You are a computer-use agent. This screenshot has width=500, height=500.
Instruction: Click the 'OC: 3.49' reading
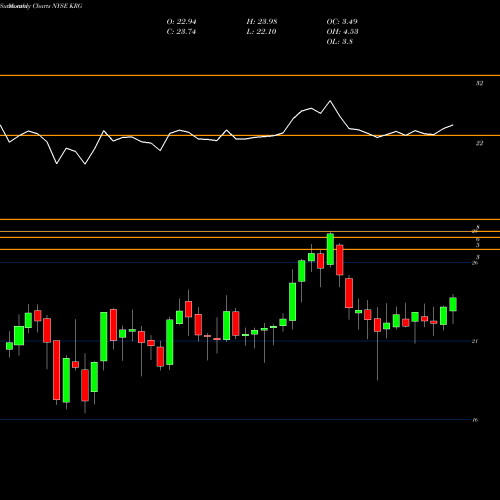click(342, 22)
